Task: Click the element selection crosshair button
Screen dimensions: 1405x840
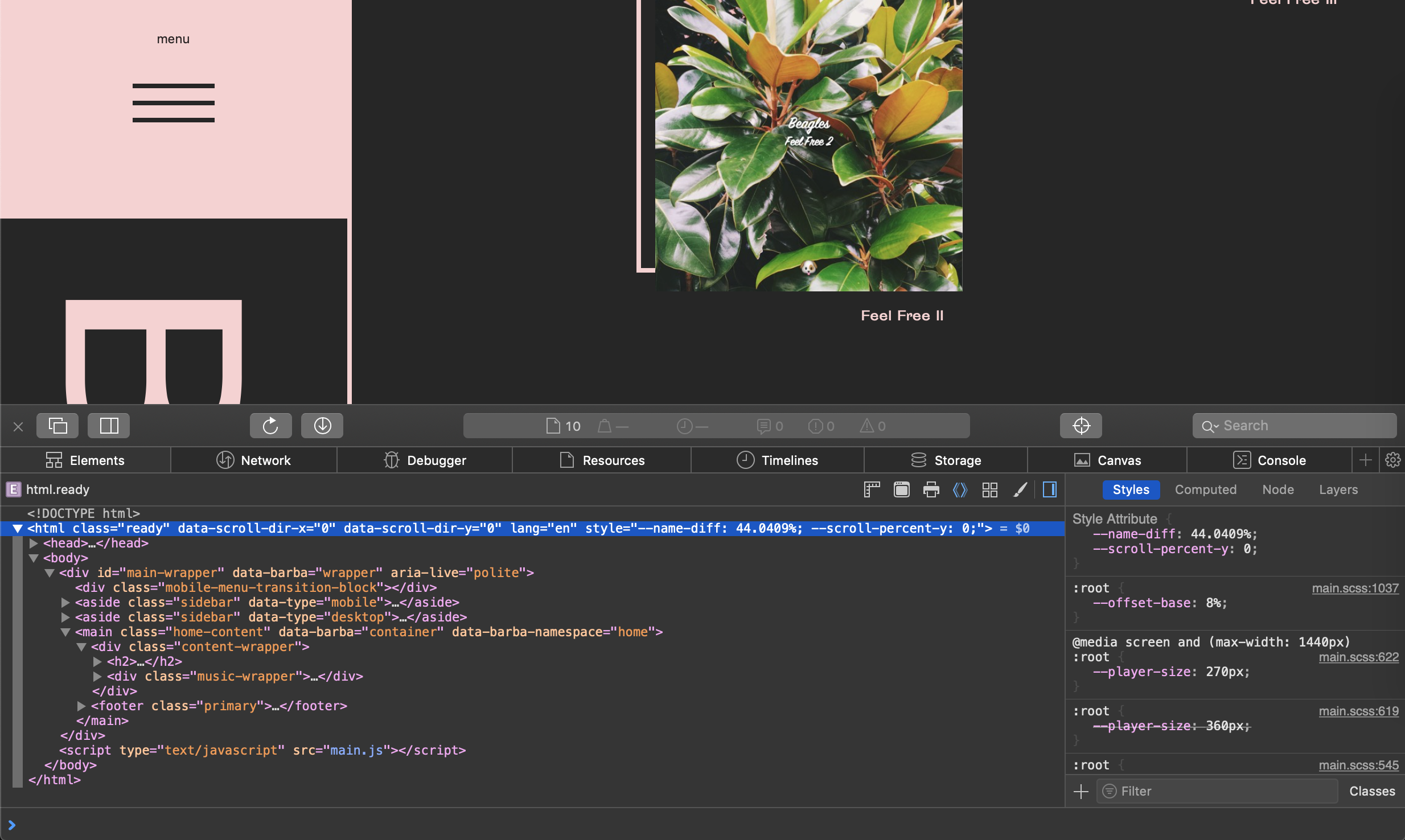Action: pyautogui.click(x=1081, y=426)
